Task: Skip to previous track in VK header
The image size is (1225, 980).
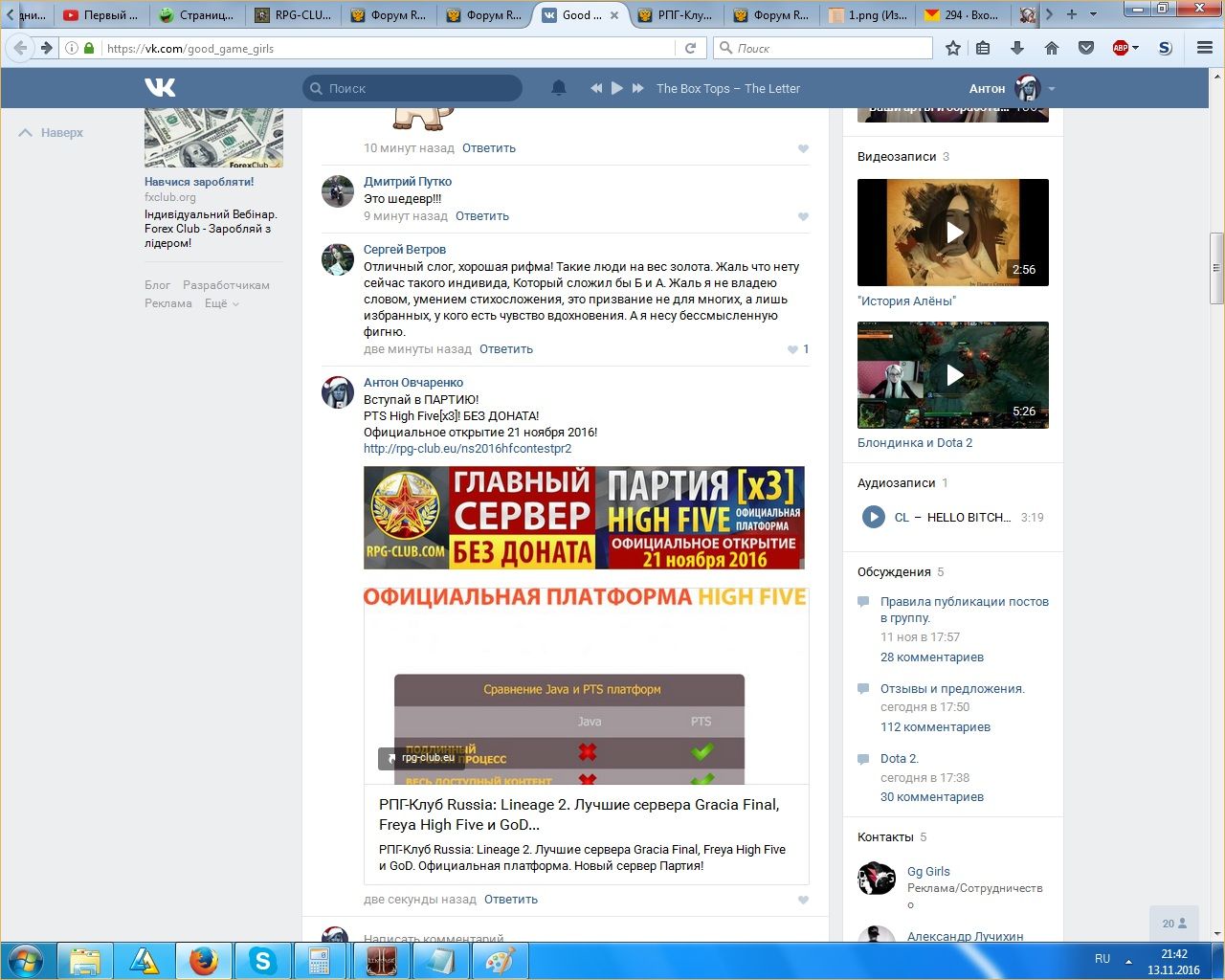Action: [x=596, y=88]
